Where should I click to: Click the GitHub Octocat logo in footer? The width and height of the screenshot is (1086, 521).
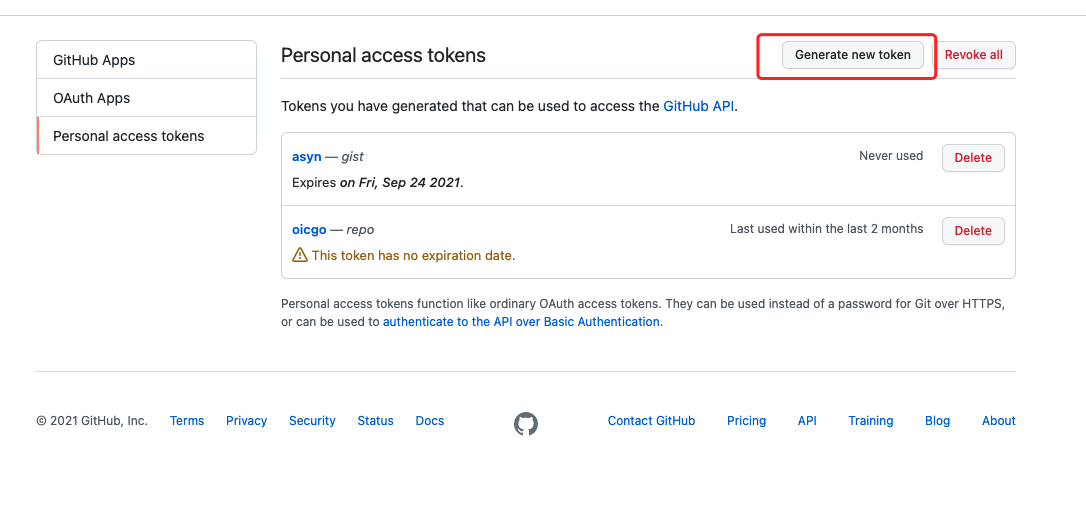pos(526,424)
